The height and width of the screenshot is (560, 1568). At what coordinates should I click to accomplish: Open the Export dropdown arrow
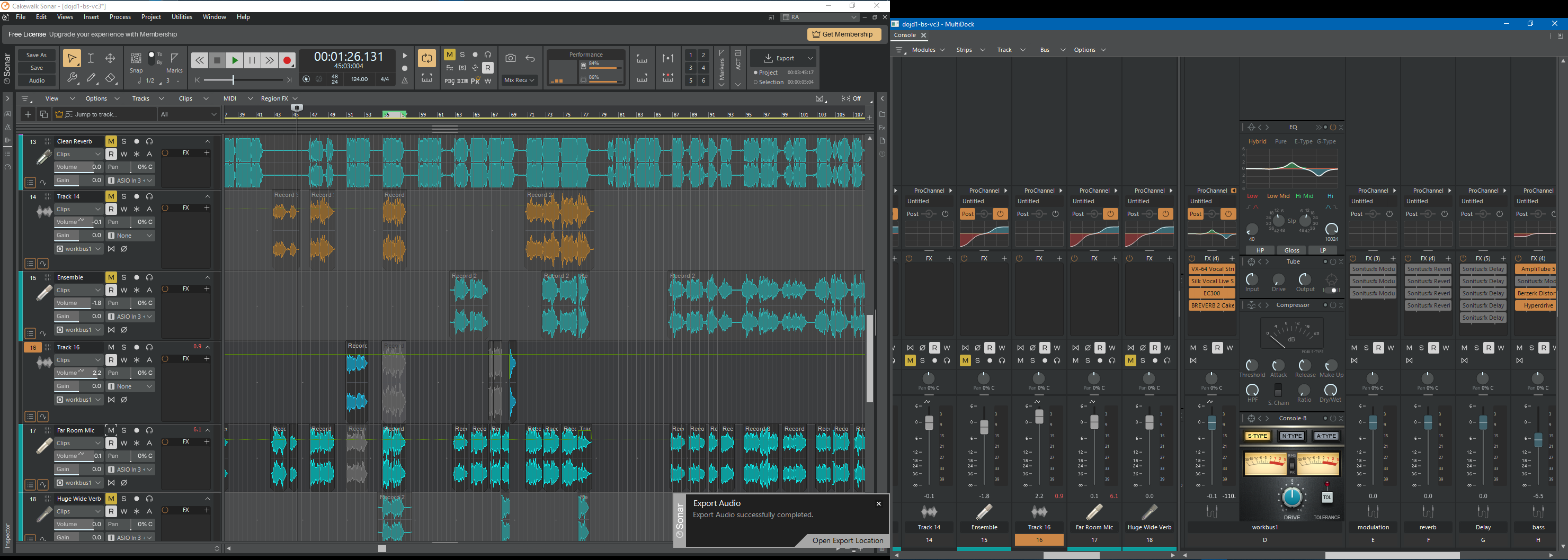[810, 58]
